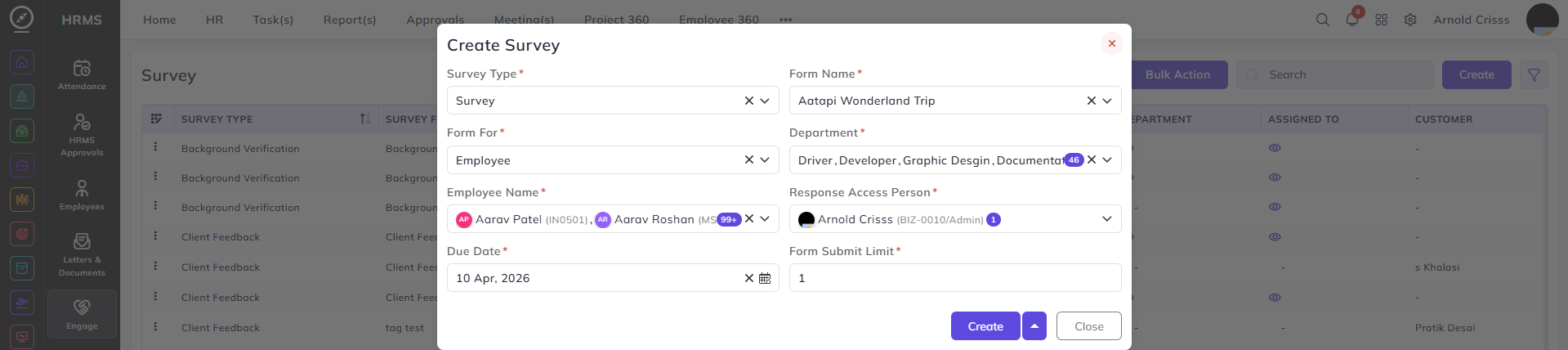Expand the Form For dropdown
Image resolution: width=1568 pixels, height=350 pixels.
[x=765, y=159]
